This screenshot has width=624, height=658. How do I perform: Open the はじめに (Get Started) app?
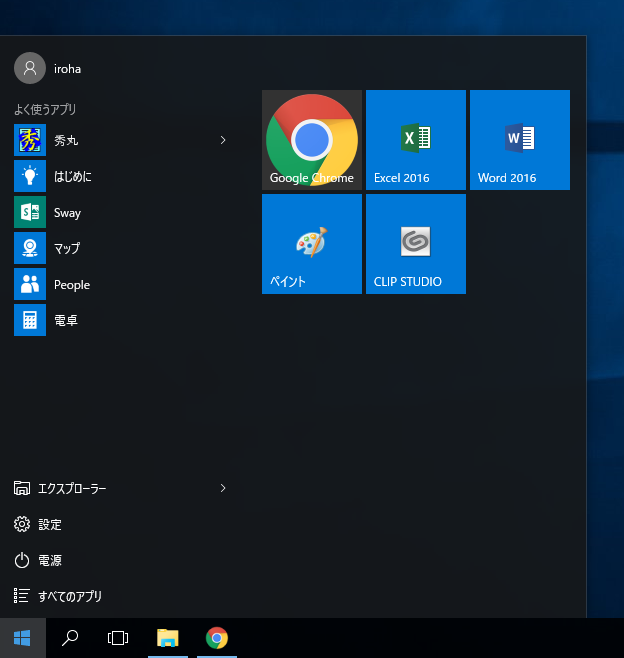point(72,177)
